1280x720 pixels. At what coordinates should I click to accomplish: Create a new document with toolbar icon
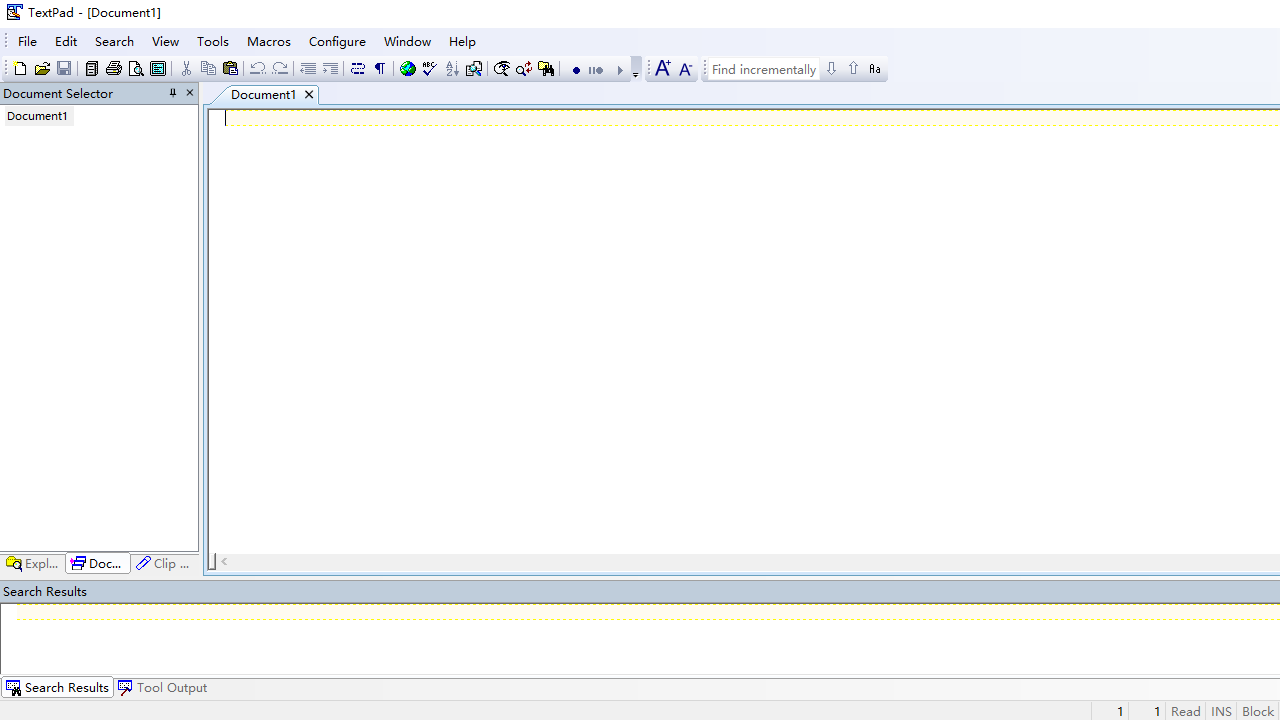(20, 69)
